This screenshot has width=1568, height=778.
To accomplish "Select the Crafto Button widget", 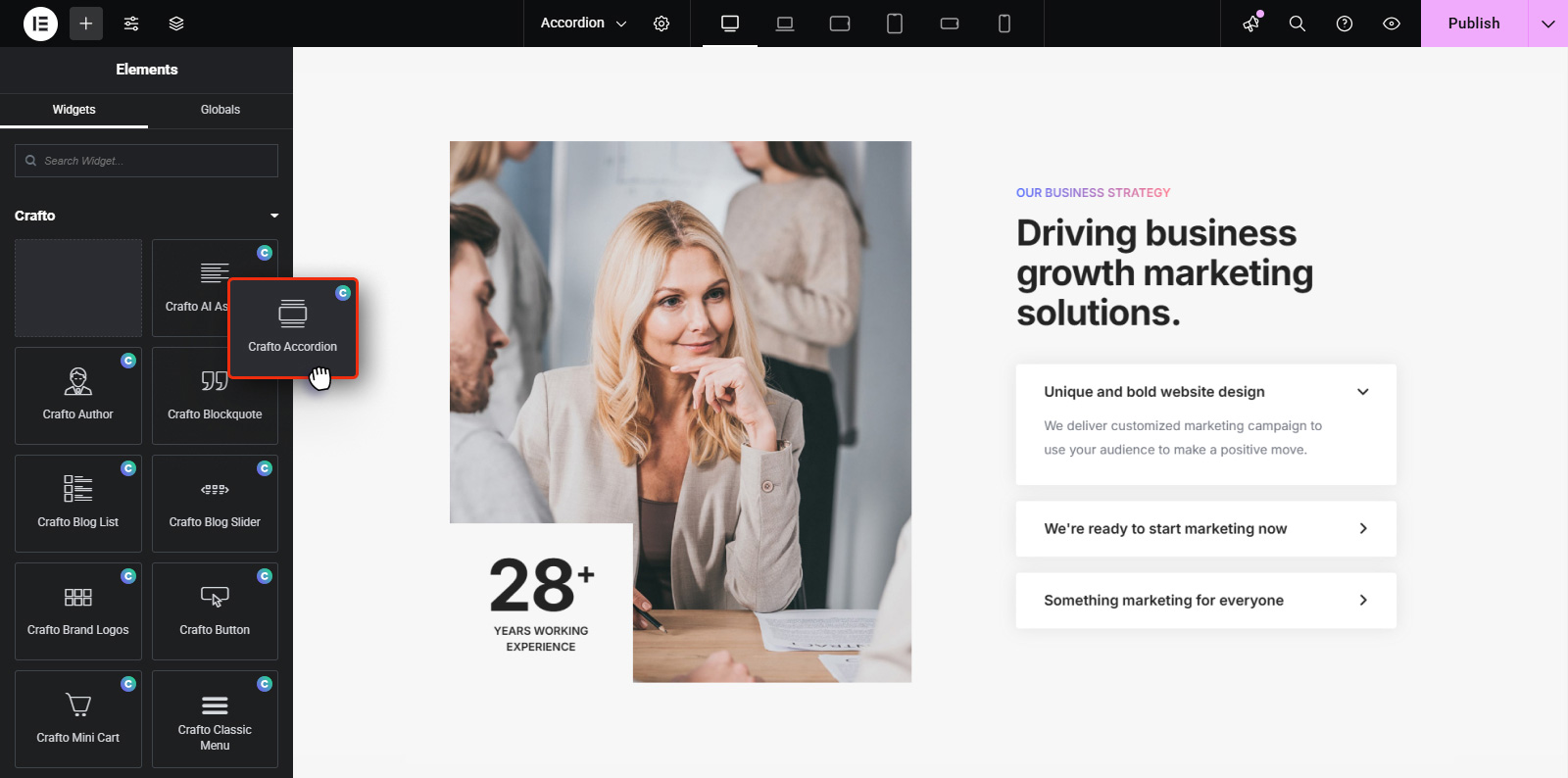I will coord(215,611).
